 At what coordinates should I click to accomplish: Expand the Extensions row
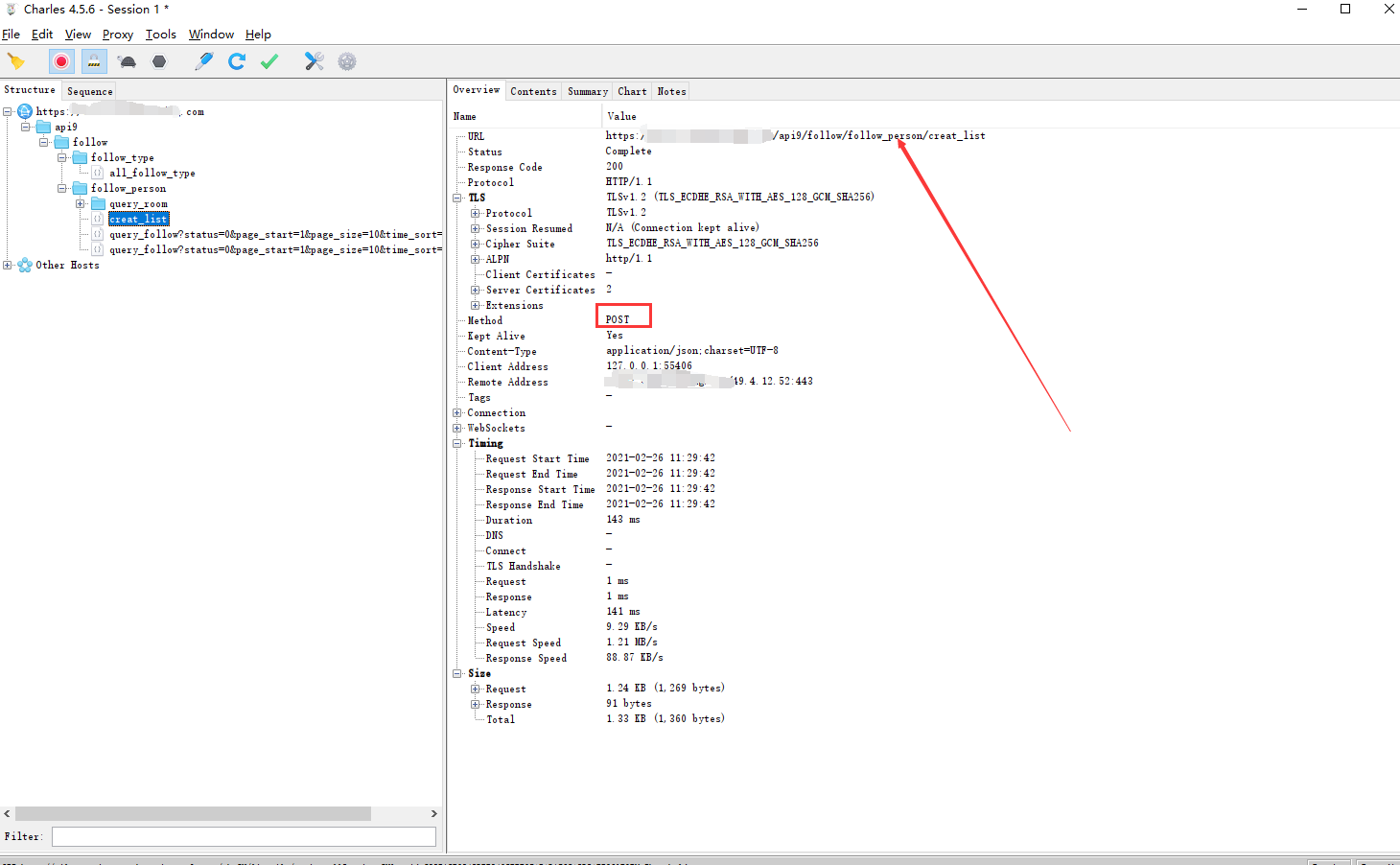(475, 305)
